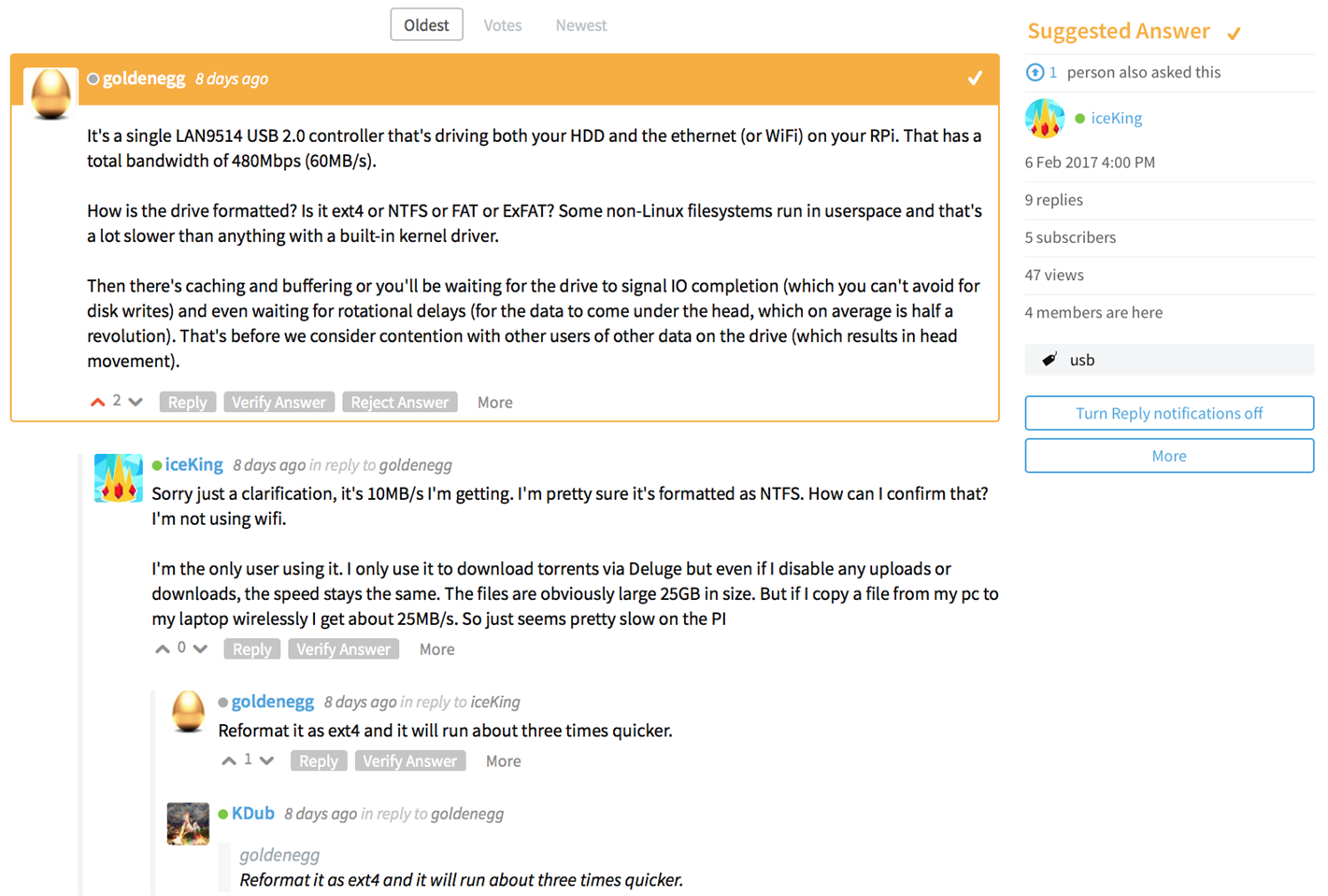Verify goldenegg's top answer

pos(278,402)
